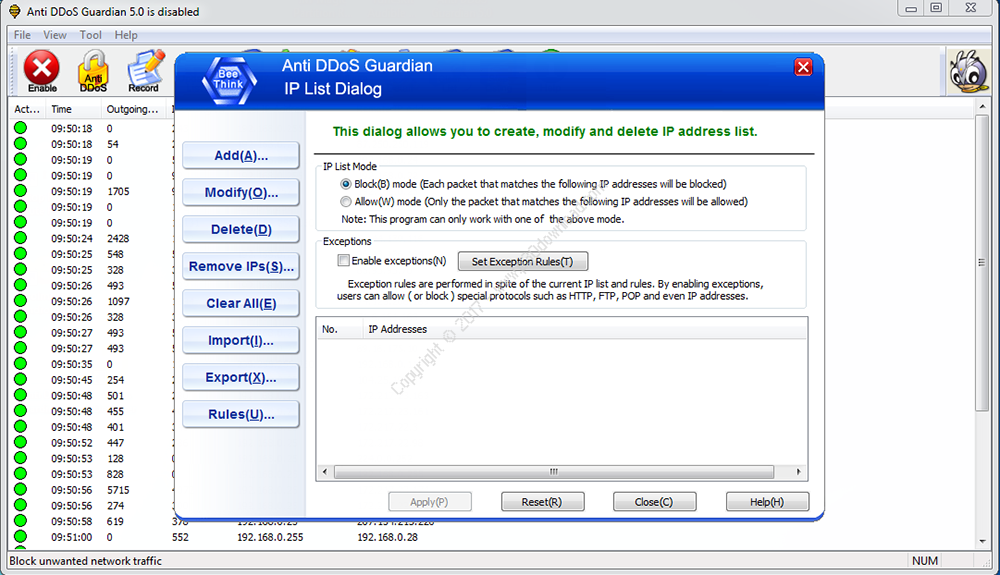Click the Apply(P) button
This screenshot has height=575, width=1000.
coord(429,502)
